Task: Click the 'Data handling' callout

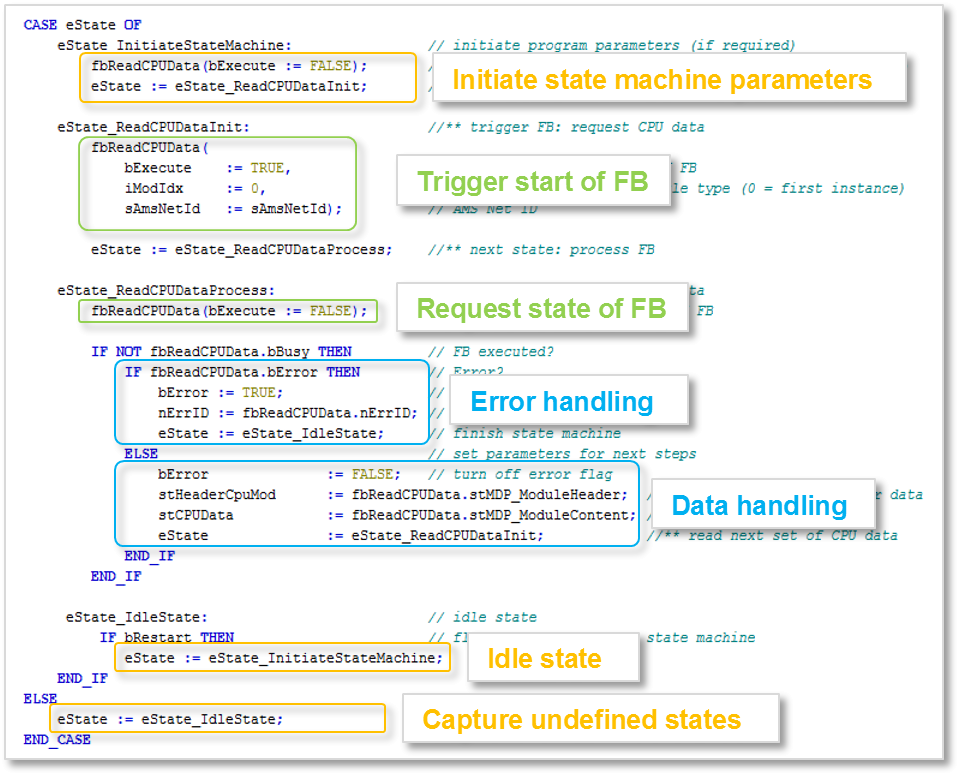Action: pyautogui.click(x=763, y=504)
